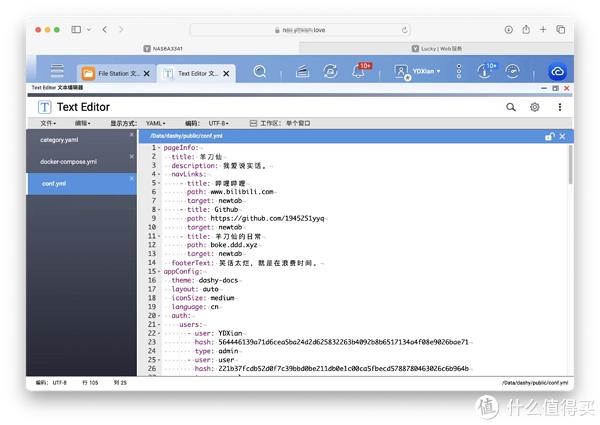Open the Text Editor settings gear
The height and width of the screenshot is (425, 600).
[x=535, y=107]
